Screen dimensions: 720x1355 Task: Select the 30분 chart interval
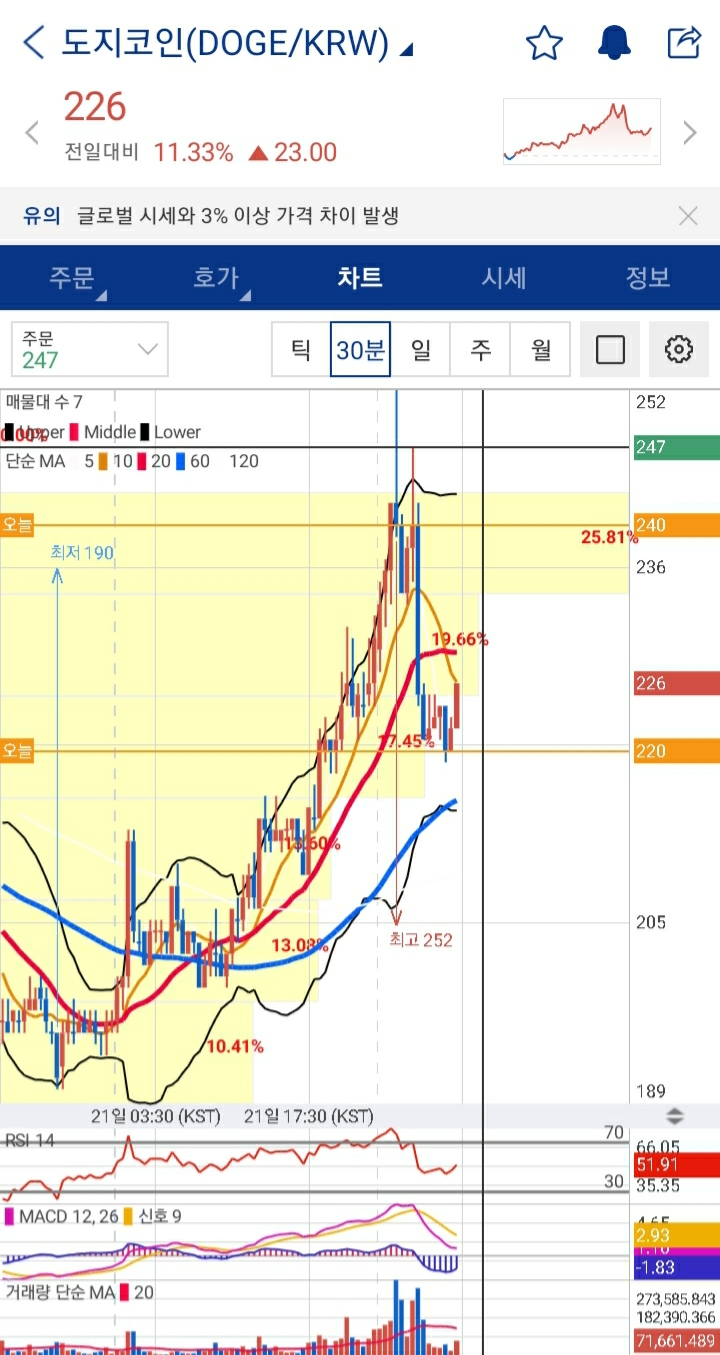pos(361,349)
